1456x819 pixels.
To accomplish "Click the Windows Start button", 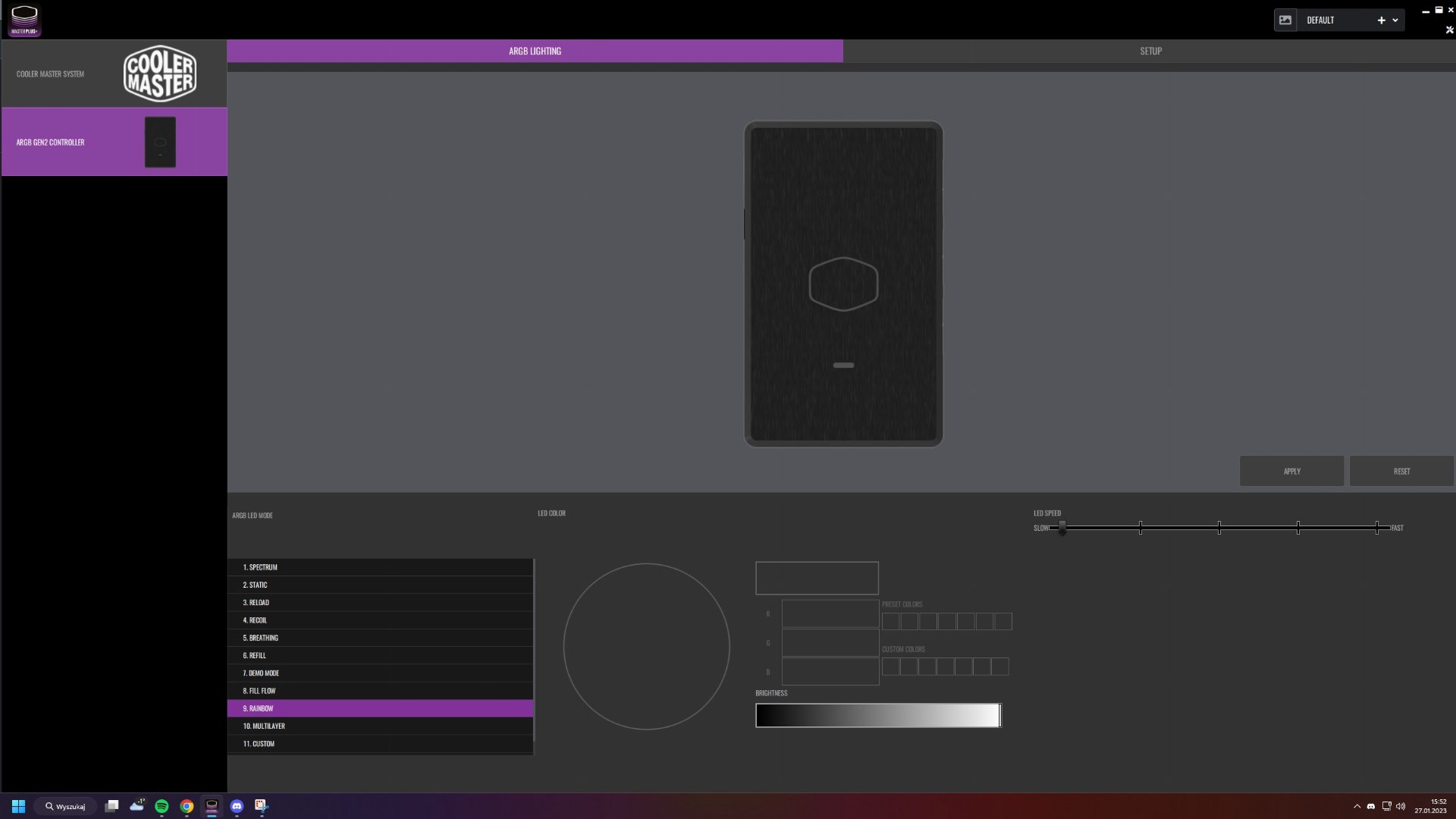I will (18, 806).
